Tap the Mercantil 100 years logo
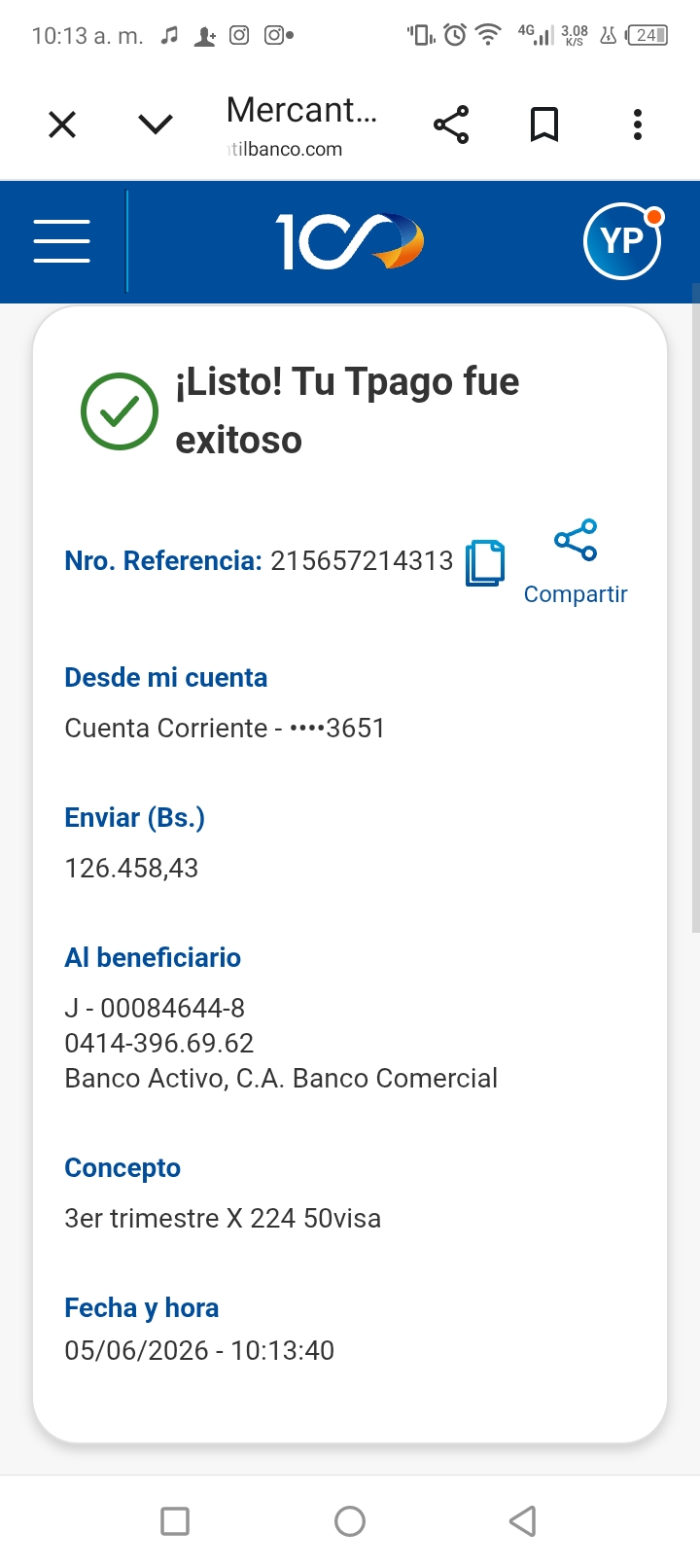This screenshot has height=1568, width=700. coord(350,241)
